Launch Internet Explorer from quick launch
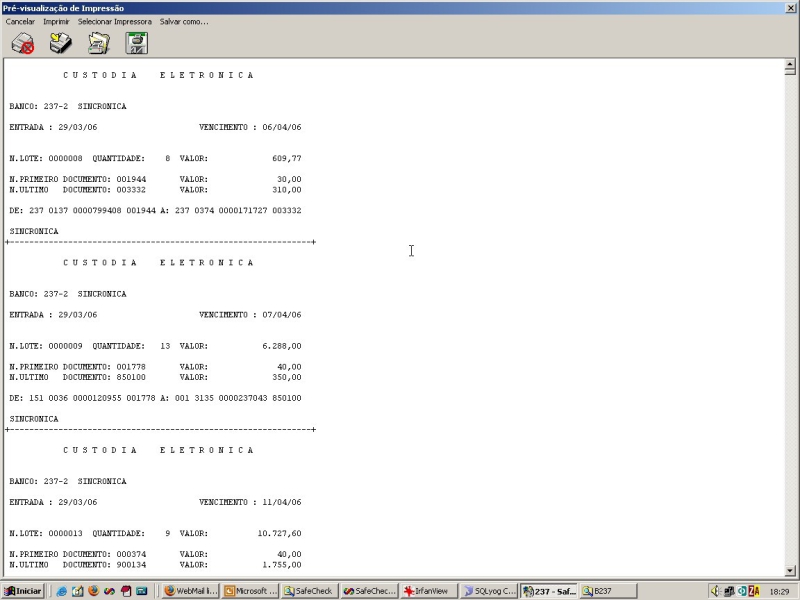Screen dimensions: 800x600 point(61,591)
